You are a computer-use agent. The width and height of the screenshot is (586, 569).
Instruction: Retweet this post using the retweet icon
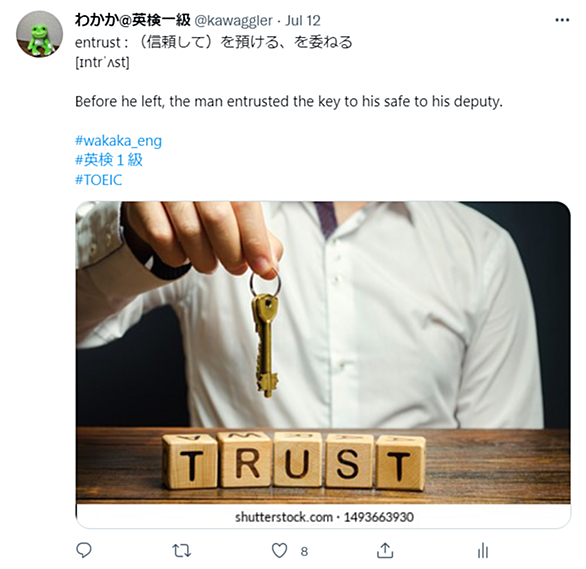pyautogui.click(x=182, y=551)
